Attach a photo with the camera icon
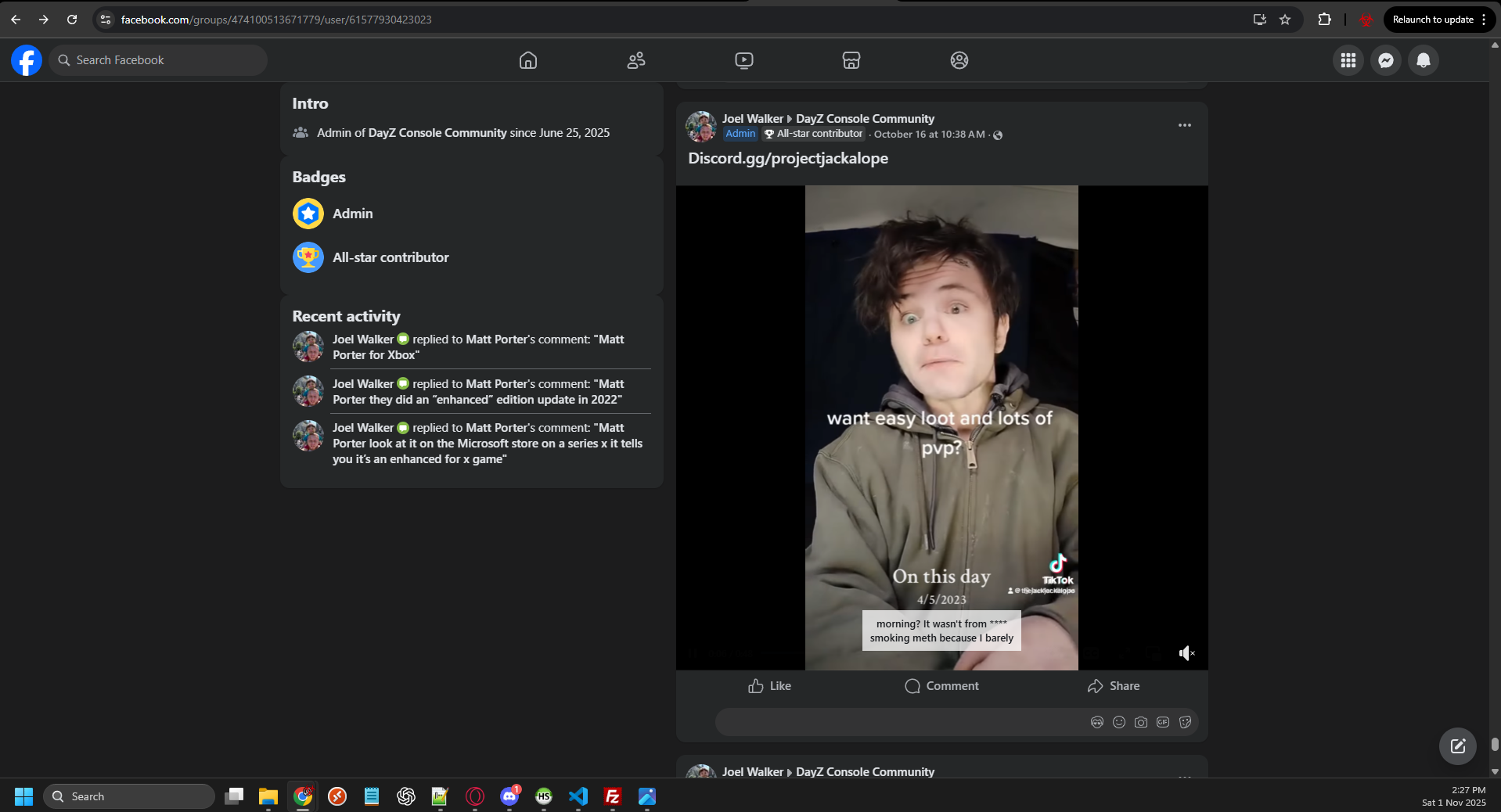The height and width of the screenshot is (812, 1501). (x=1141, y=722)
